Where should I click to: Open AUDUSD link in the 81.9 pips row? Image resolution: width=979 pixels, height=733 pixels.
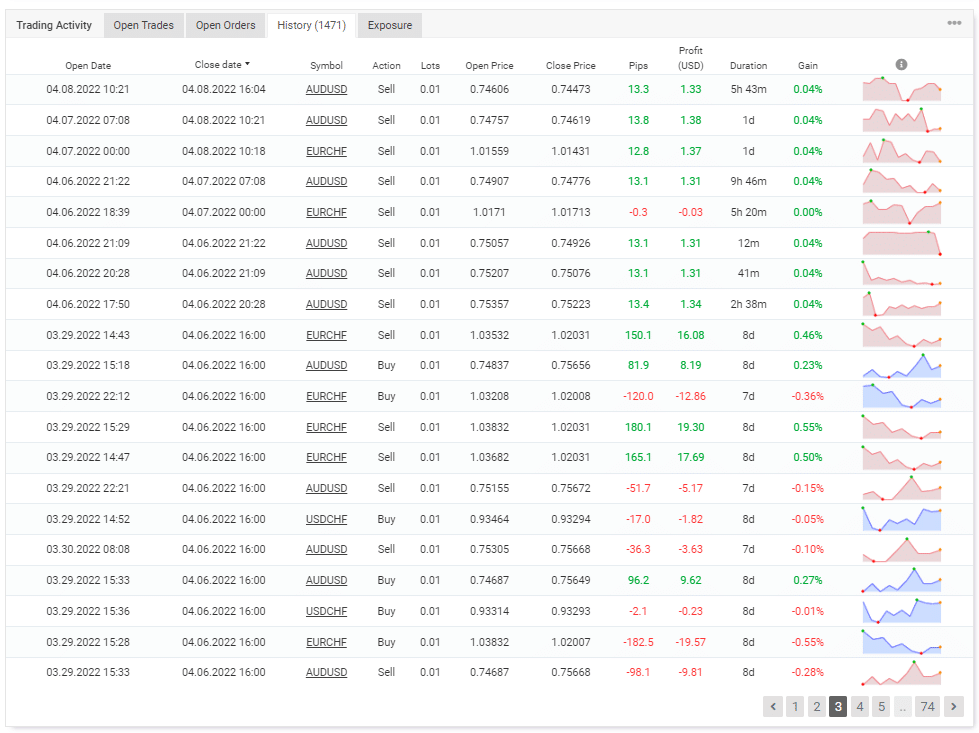pyautogui.click(x=327, y=365)
